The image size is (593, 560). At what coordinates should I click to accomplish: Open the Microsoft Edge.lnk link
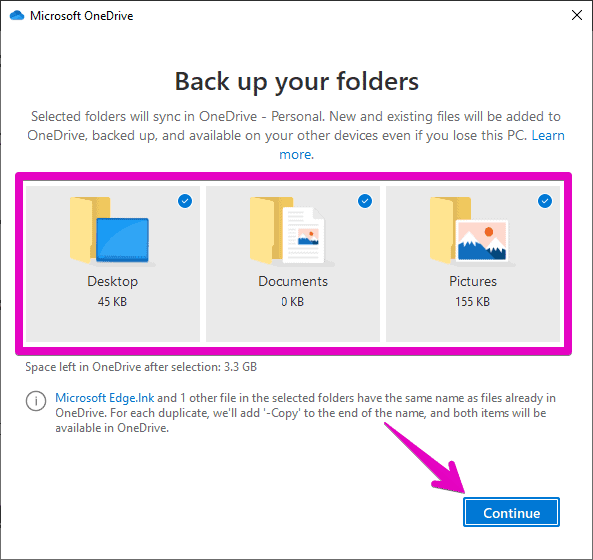105,398
